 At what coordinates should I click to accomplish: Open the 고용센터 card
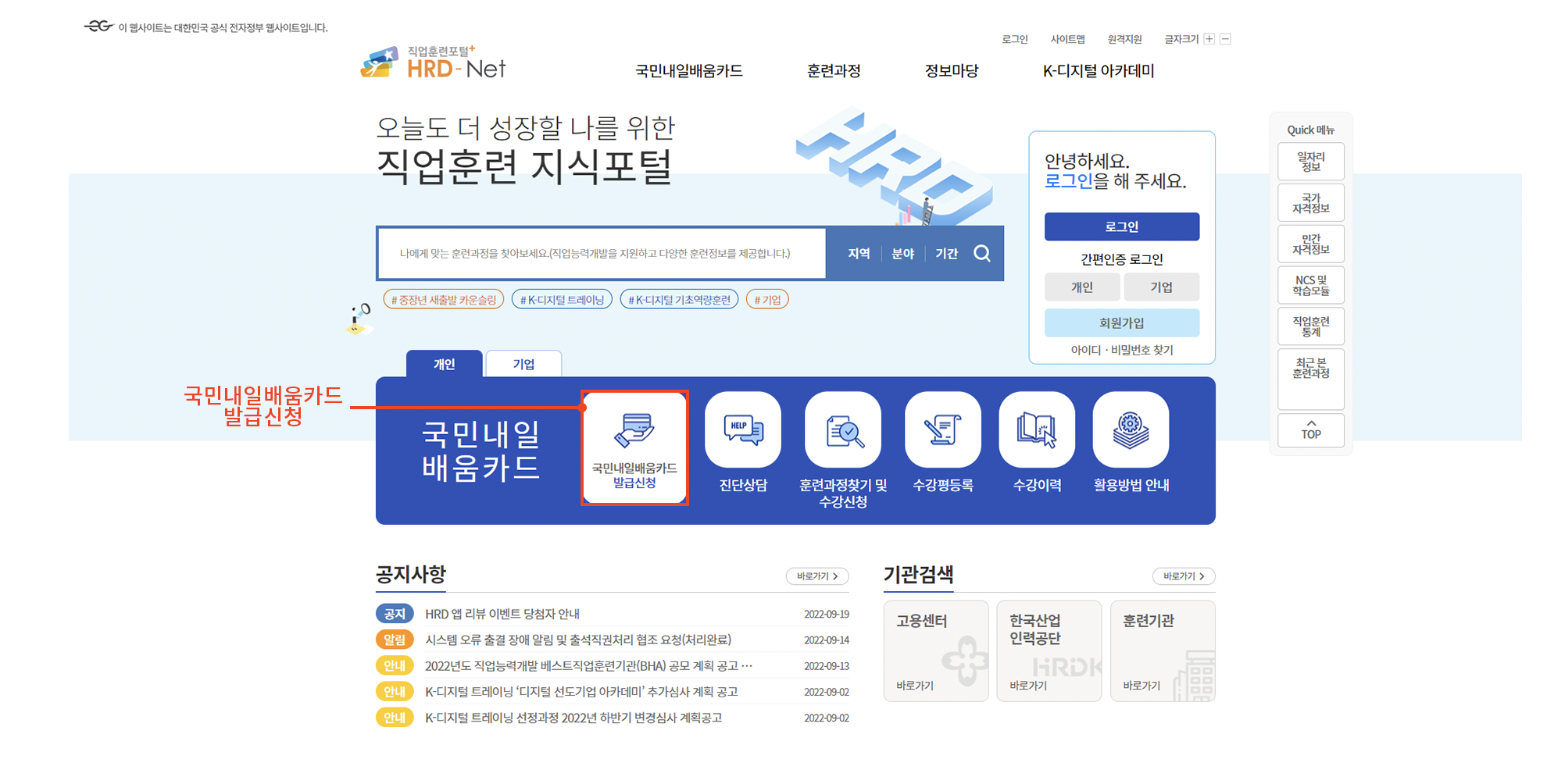pyautogui.click(x=936, y=651)
